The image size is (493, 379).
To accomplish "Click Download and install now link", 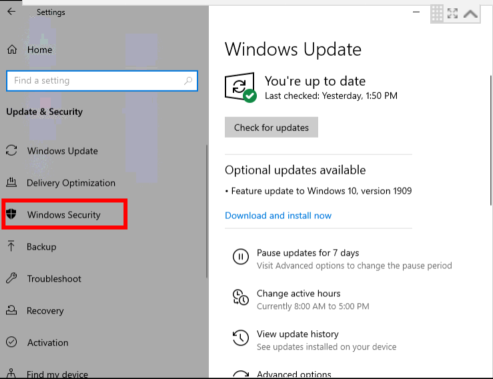I will coord(278,215).
